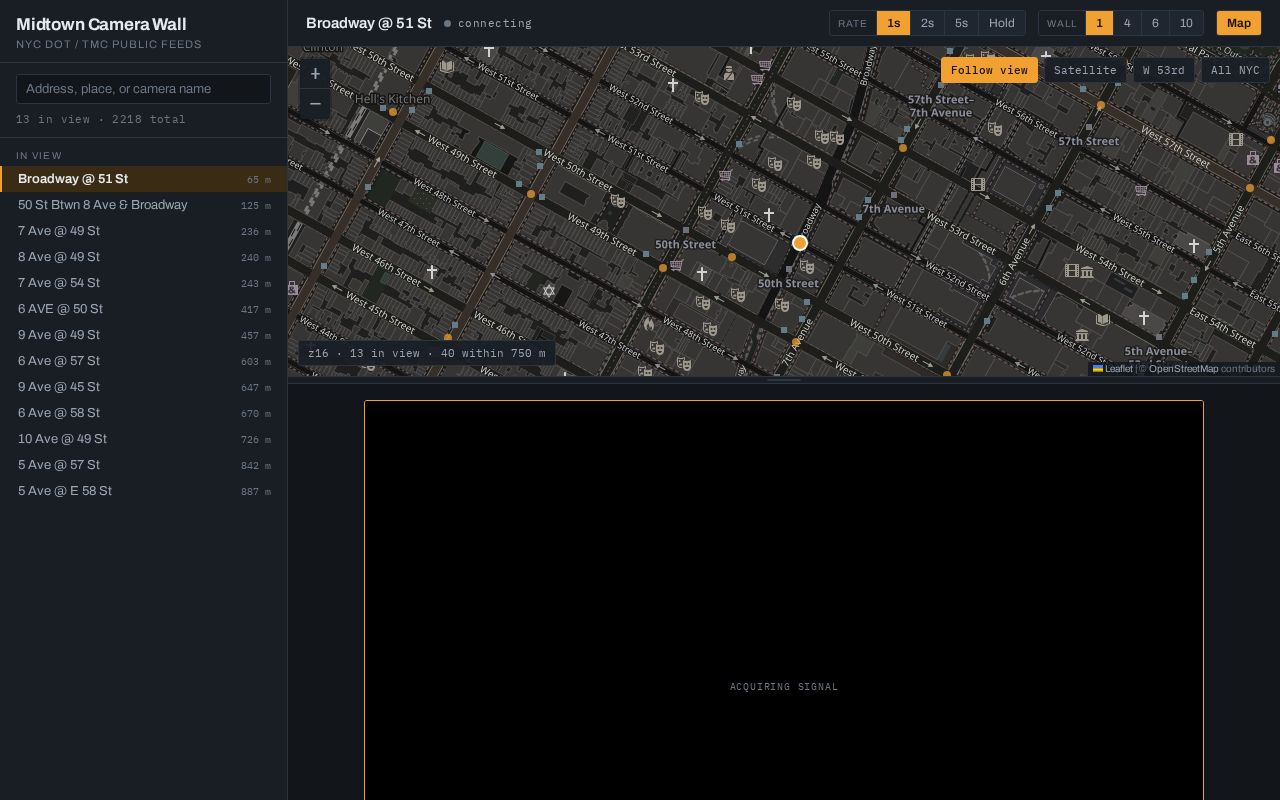Switch wall layout to 6 cameras

[x=1155, y=23]
